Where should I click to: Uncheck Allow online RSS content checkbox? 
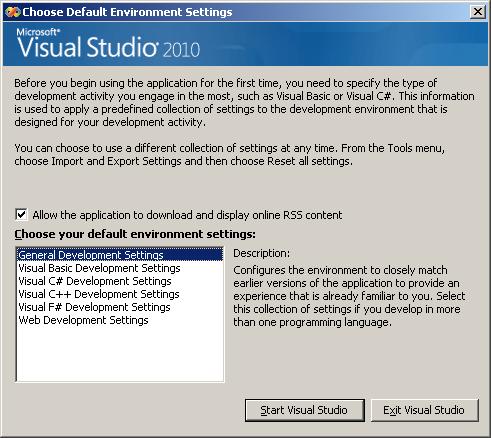[21, 215]
